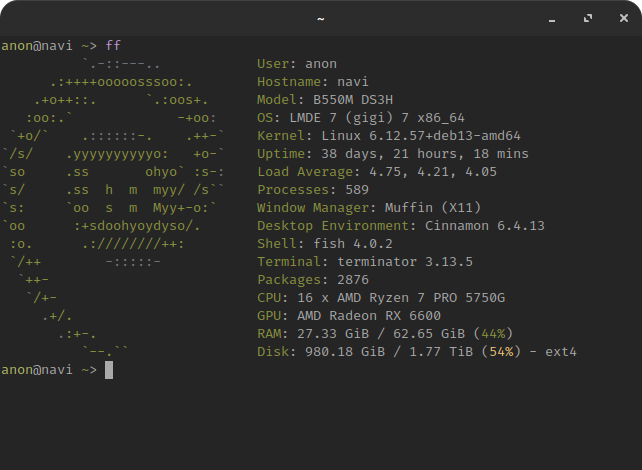642x470 pixels.
Task: Click the Disk usage ext4 line
Action: tap(417, 352)
